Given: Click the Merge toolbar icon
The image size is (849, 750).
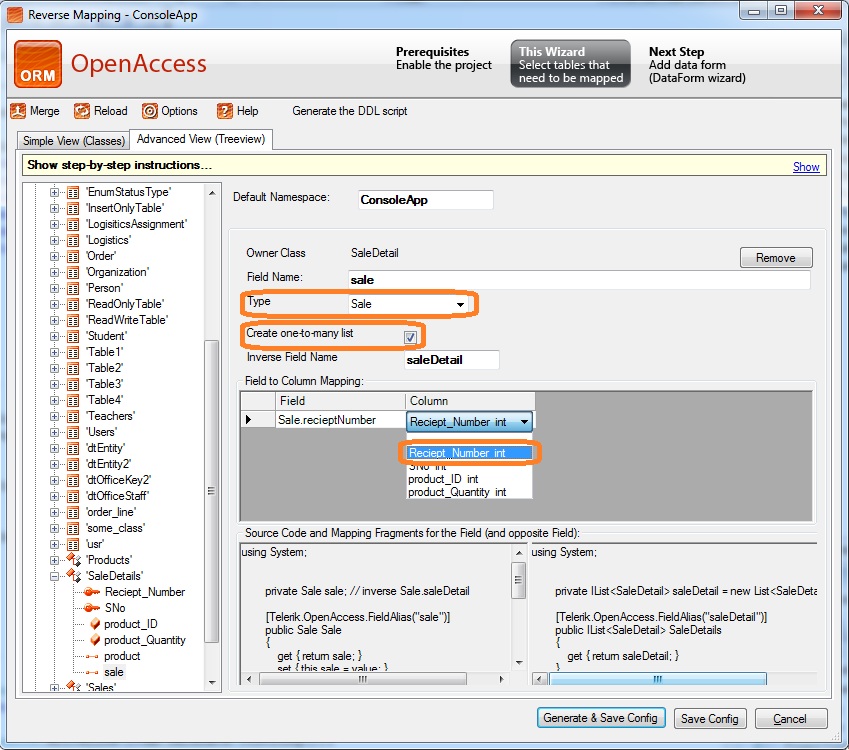Looking at the screenshot, I should click(18, 111).
